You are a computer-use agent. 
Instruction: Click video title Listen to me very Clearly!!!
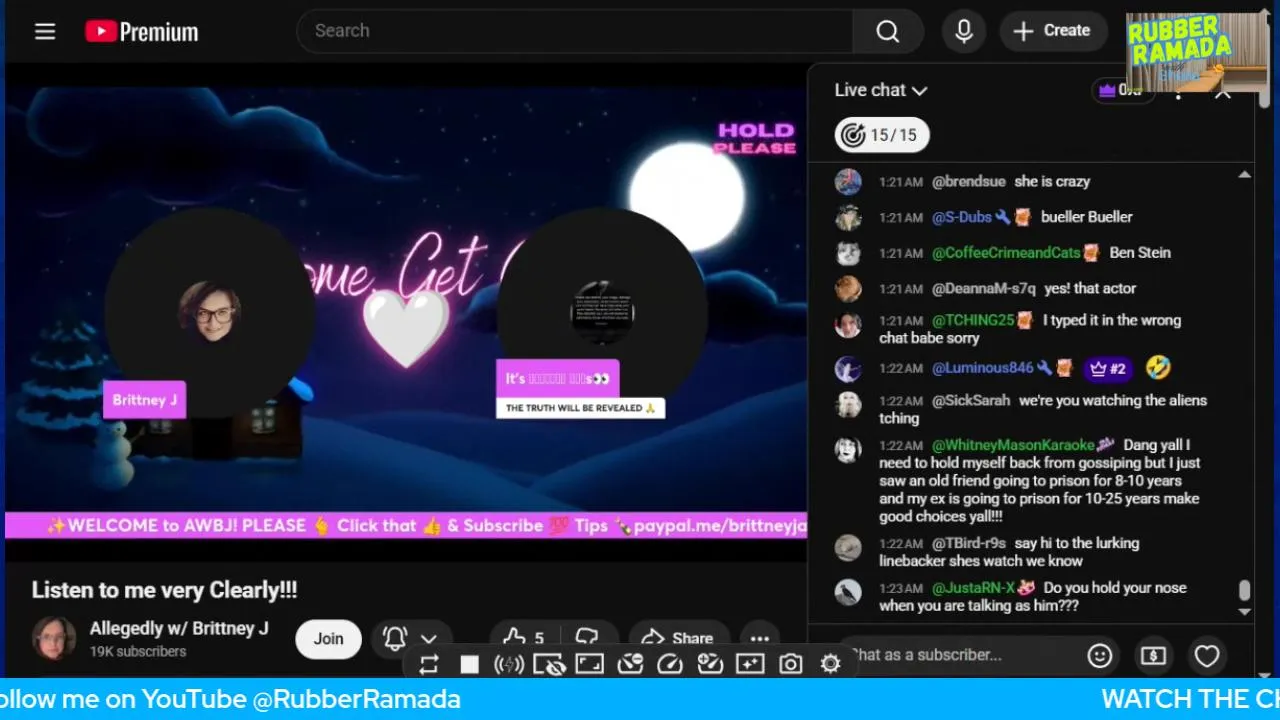[164, 590]
